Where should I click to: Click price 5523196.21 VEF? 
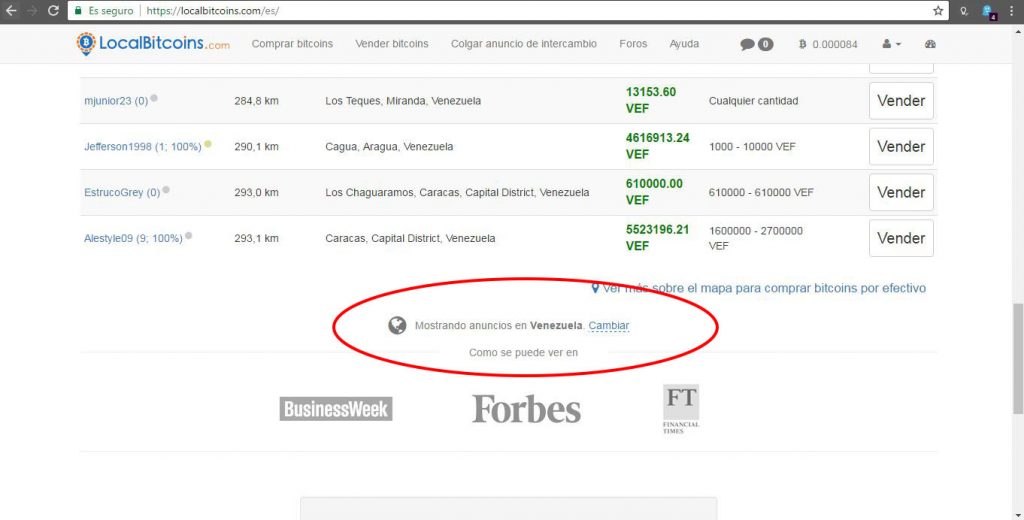click(657, 237)
